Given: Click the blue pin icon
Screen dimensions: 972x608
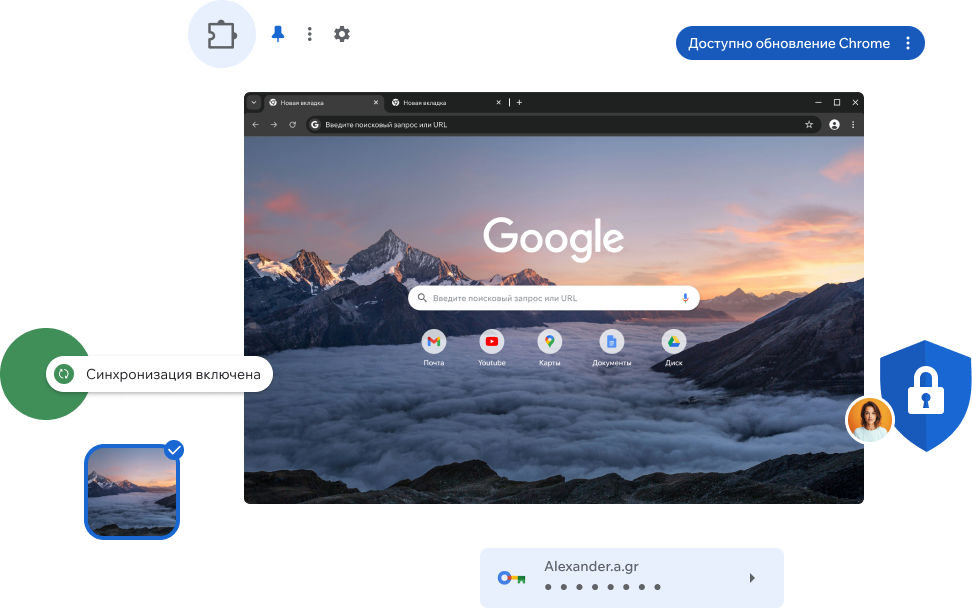Looking at the screenshot, I should tap(278, 34).
